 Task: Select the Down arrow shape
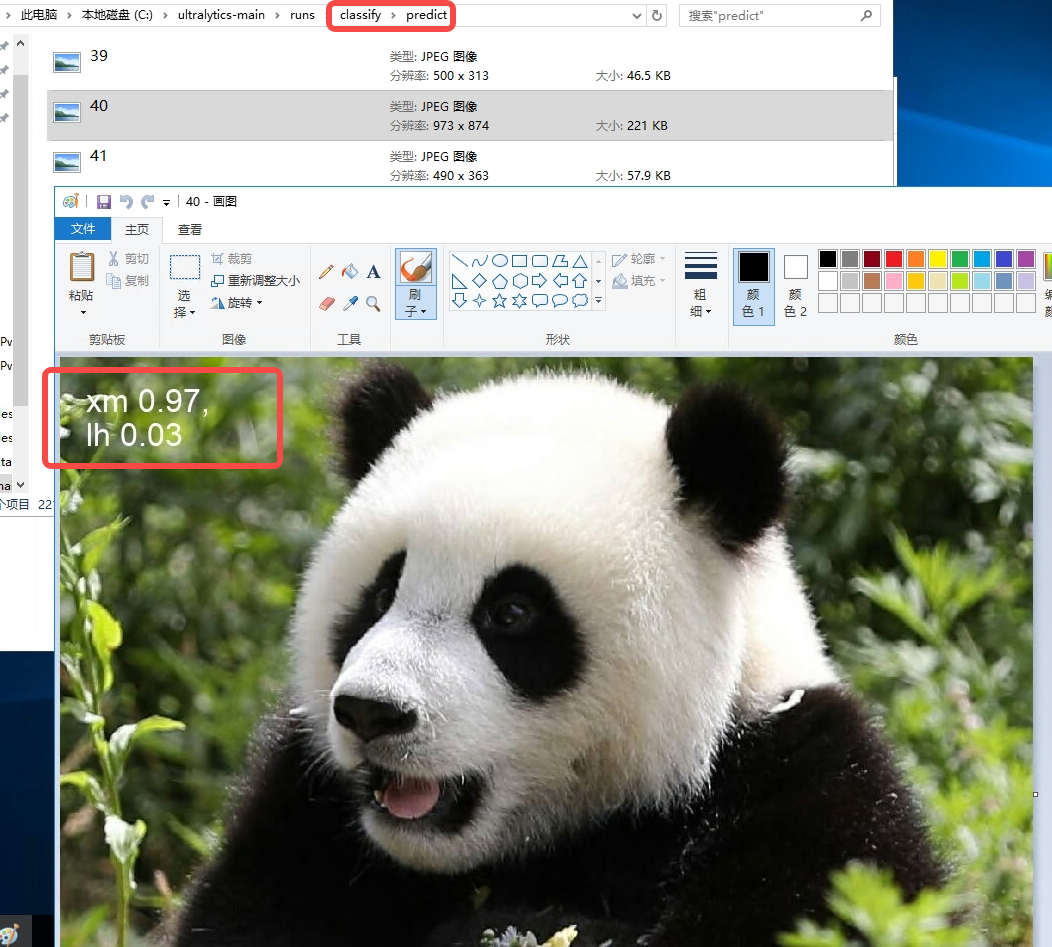(460, 301)
